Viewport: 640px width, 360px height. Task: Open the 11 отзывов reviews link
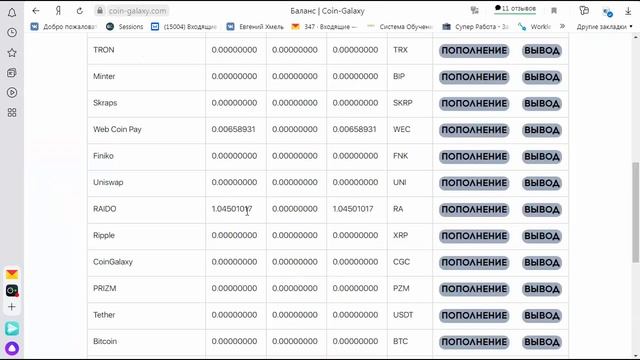point(515,9)
